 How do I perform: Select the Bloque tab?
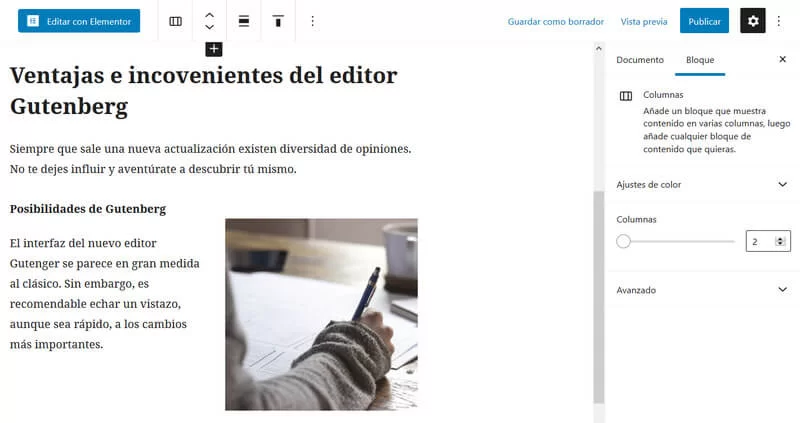[x=700, y=60]
